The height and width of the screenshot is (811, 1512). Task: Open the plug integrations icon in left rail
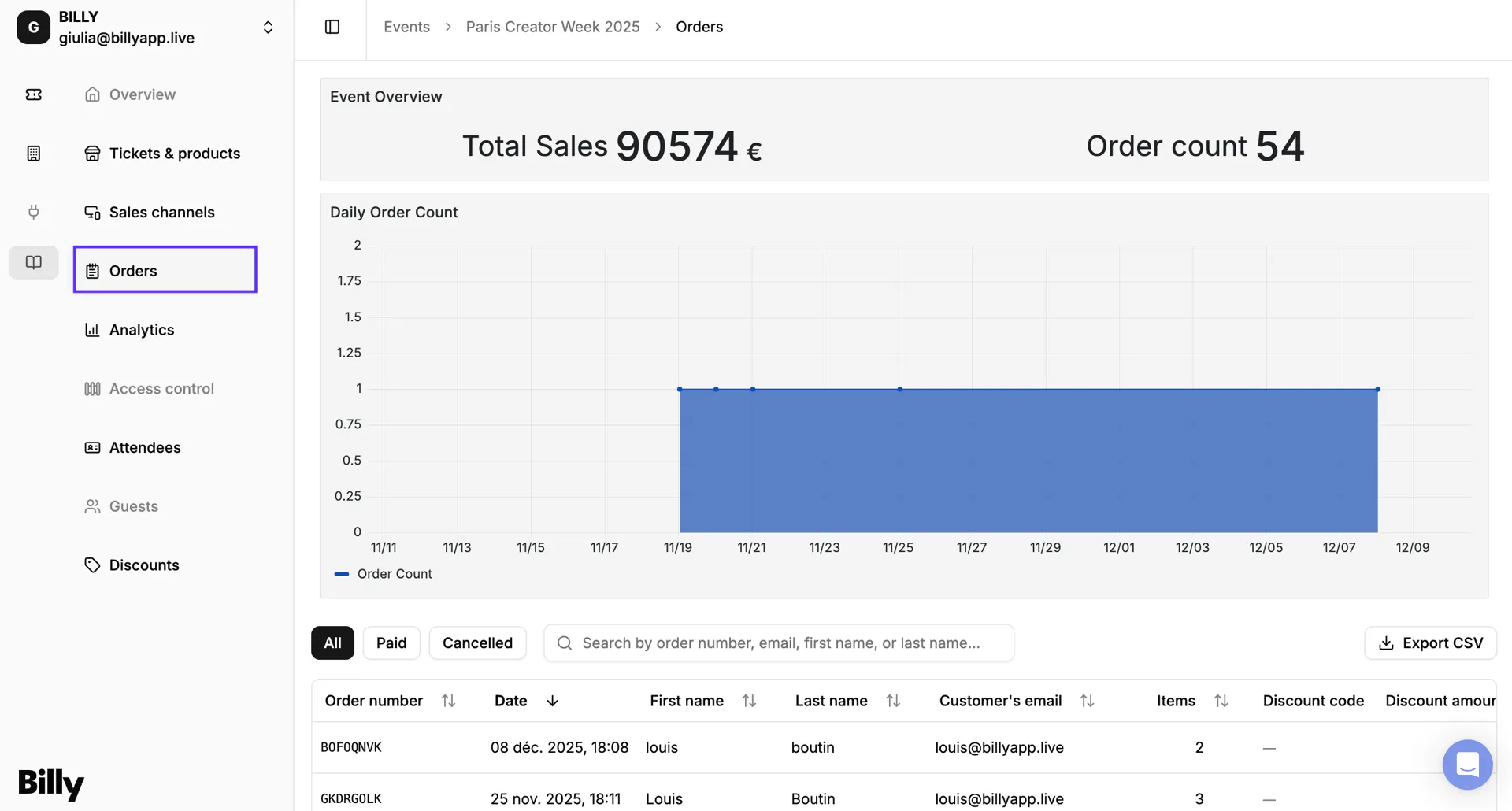pos(33,212)
